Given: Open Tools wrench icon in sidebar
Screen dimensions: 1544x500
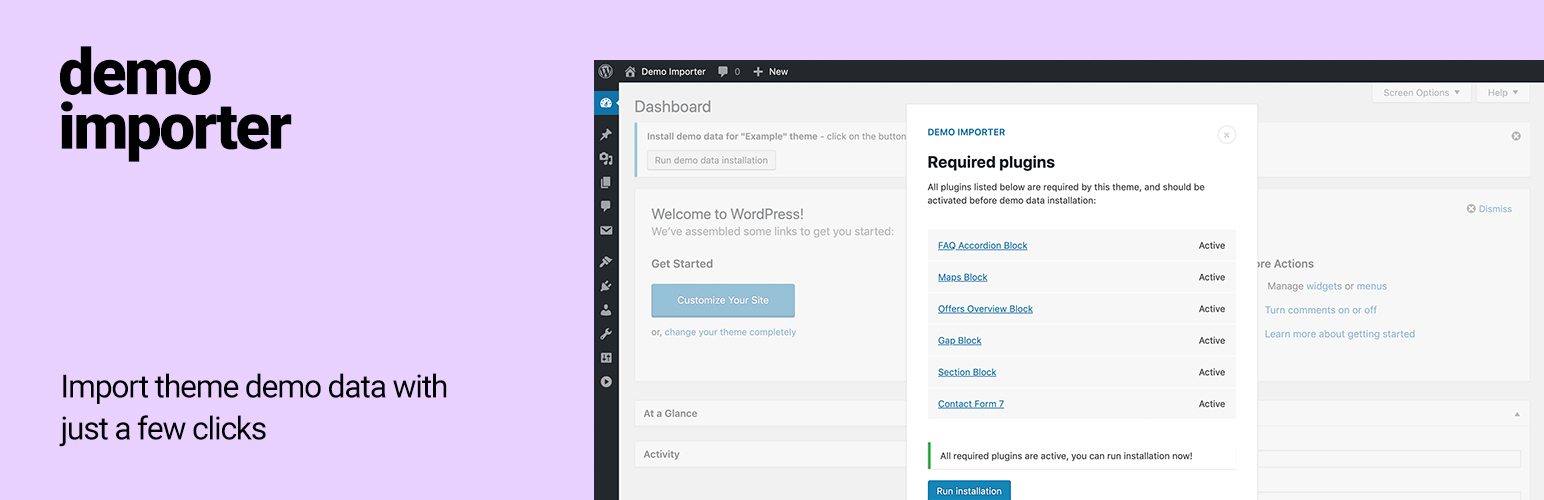Looking at the screenshot, I should coord(606,334).
